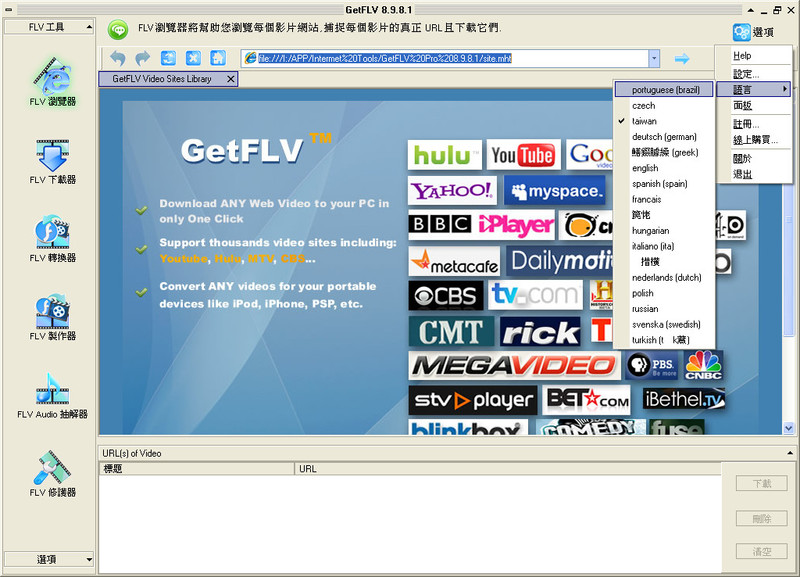800x577 pixels.
Task: Click the go arrow beside address bar
Action: (681, 59)
